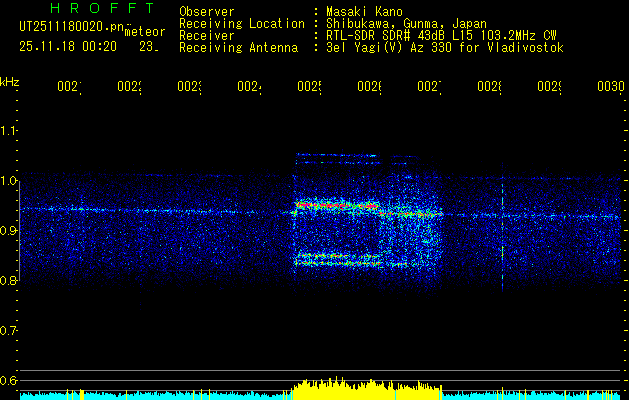
Task: Click the observer name Masaki Kano
Action: (x=364, y=12)
